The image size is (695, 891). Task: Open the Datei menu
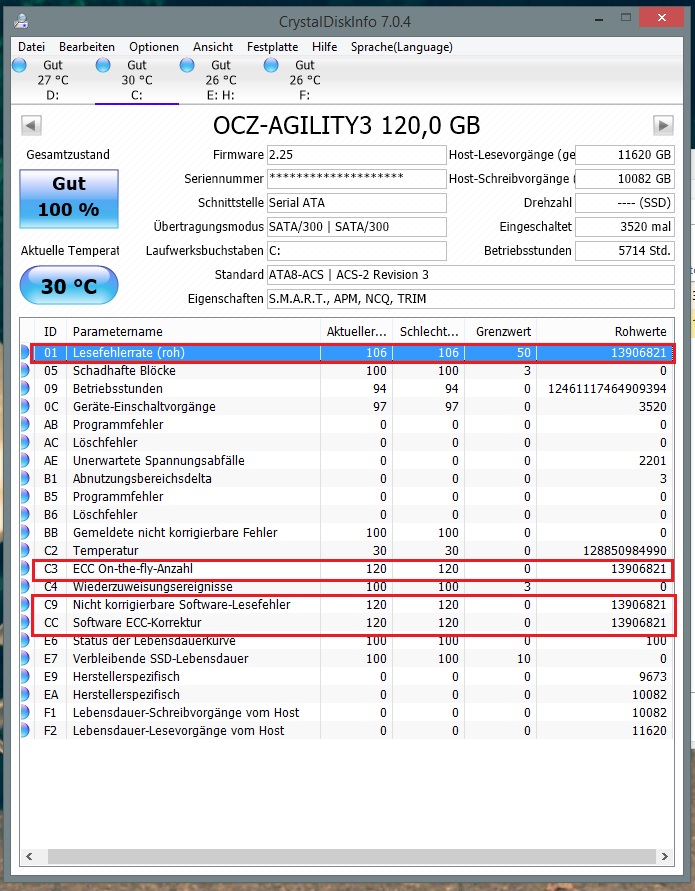(31, 47)
